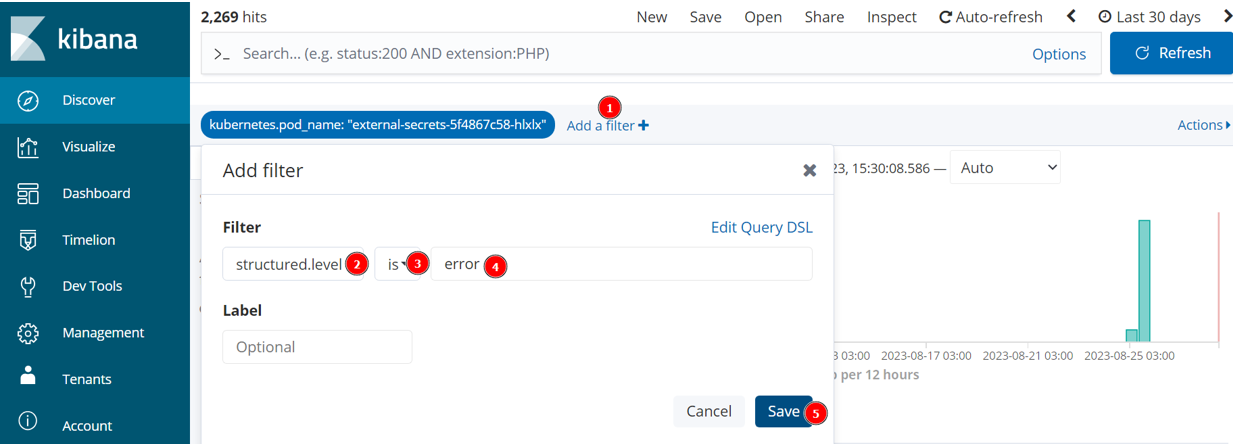The image size is (1234, 445).
Task: Open the Visualize chart icon
Action: (x=28, y=147)
